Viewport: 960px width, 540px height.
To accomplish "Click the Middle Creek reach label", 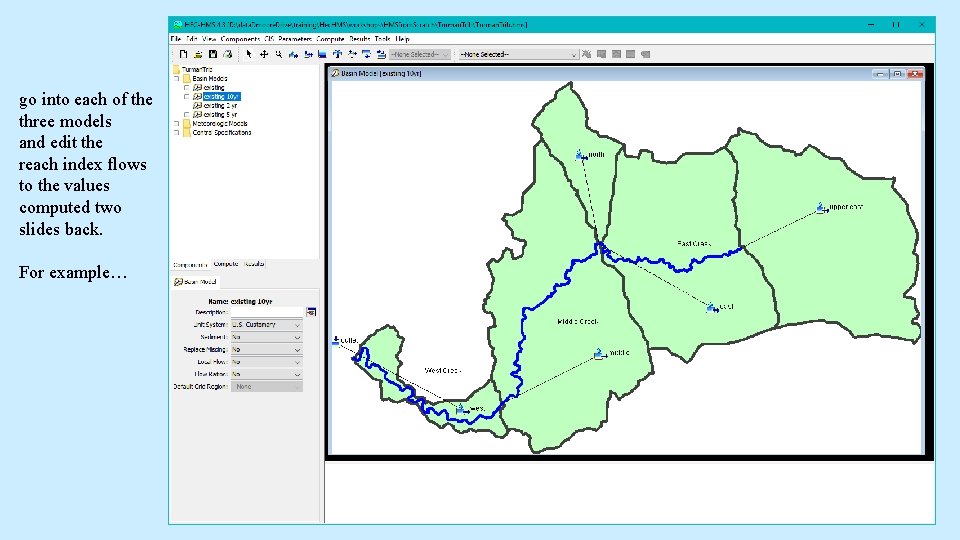I will coord(577,321).
